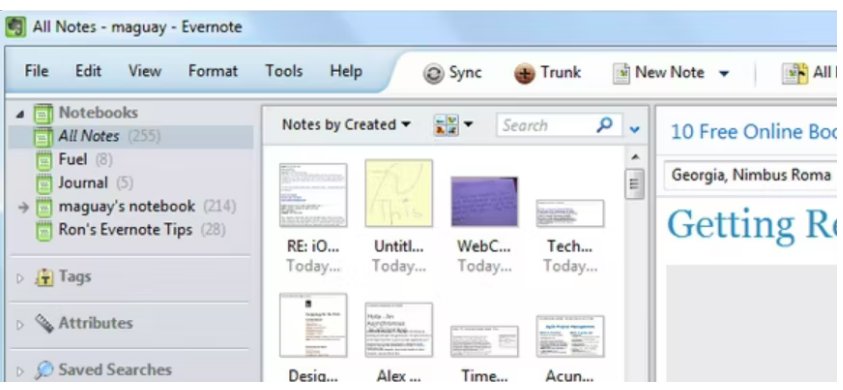Click the Evernote elephant icon in title bar
Screen dimensions: 843x390
(x=16, y=26)
